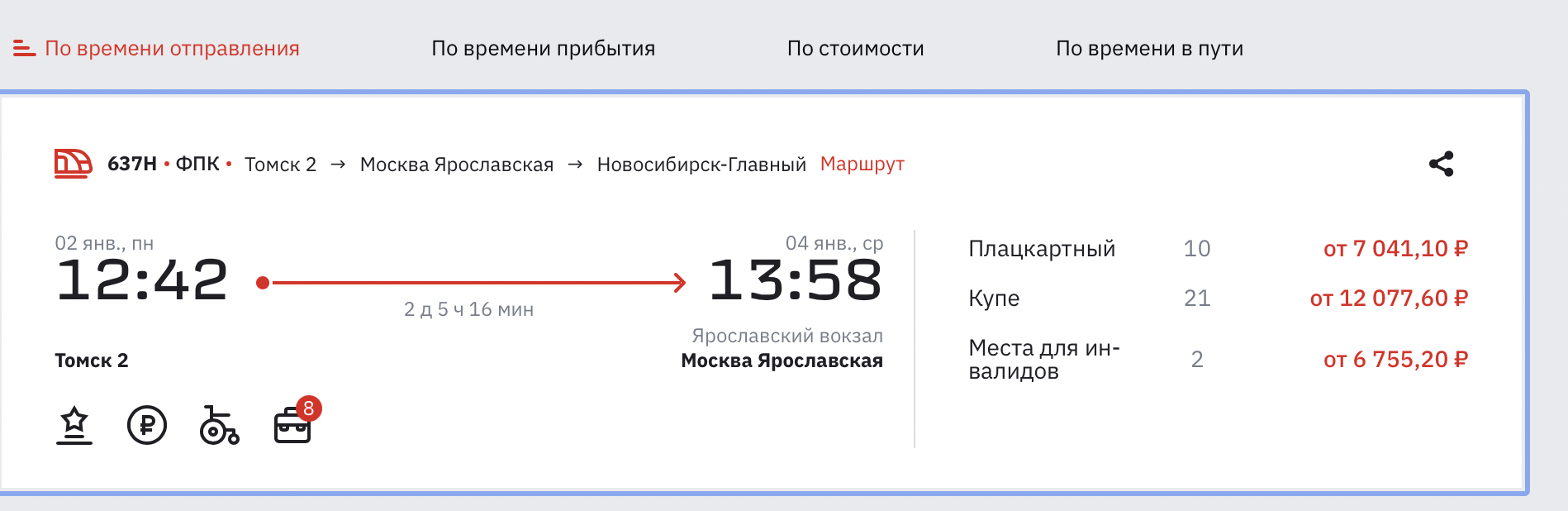Sort by По времени прибытия
1568x511 pixels.
pos(544,49)
